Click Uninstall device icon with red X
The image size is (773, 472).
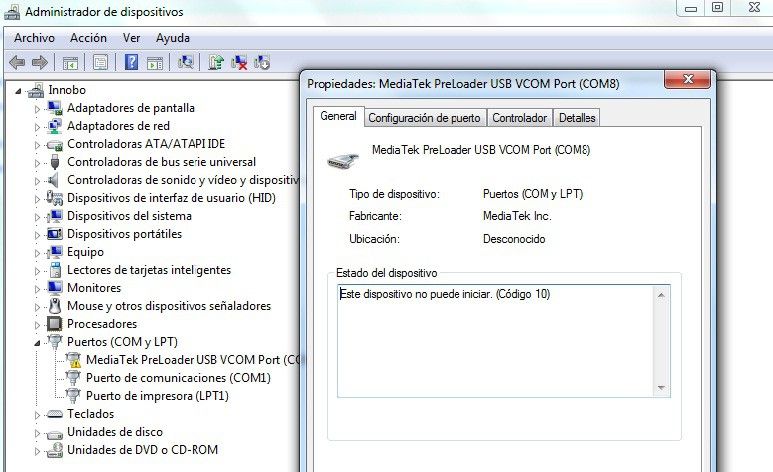[239, 62]
